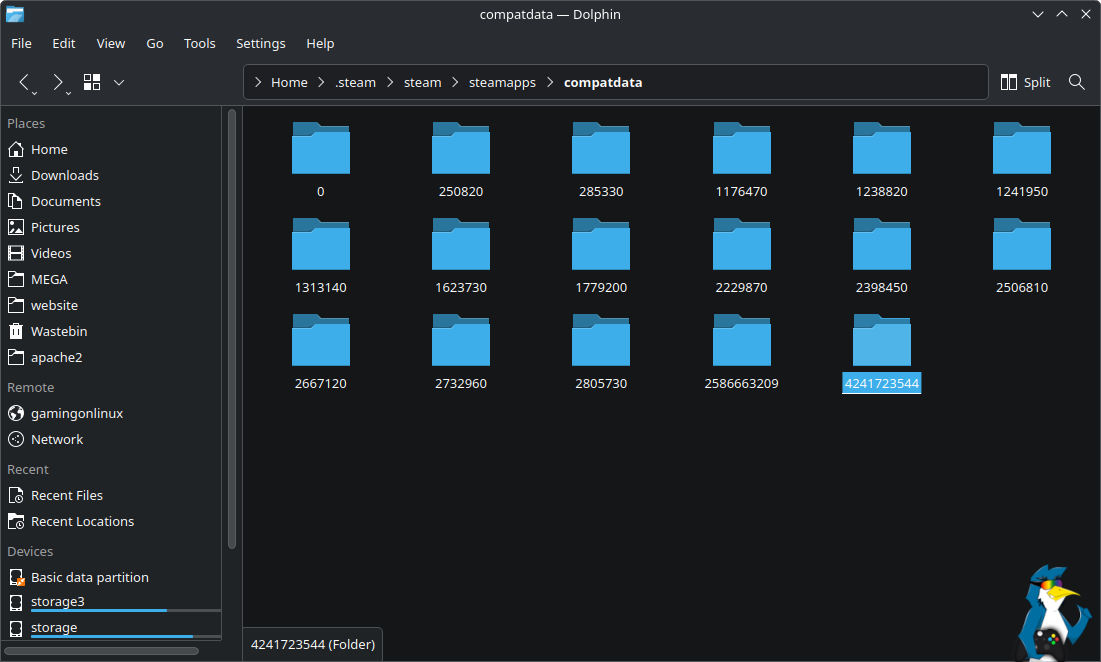The image size is (1101, 662).
Task: Open the search magnifier icon
Action: 1077,82
